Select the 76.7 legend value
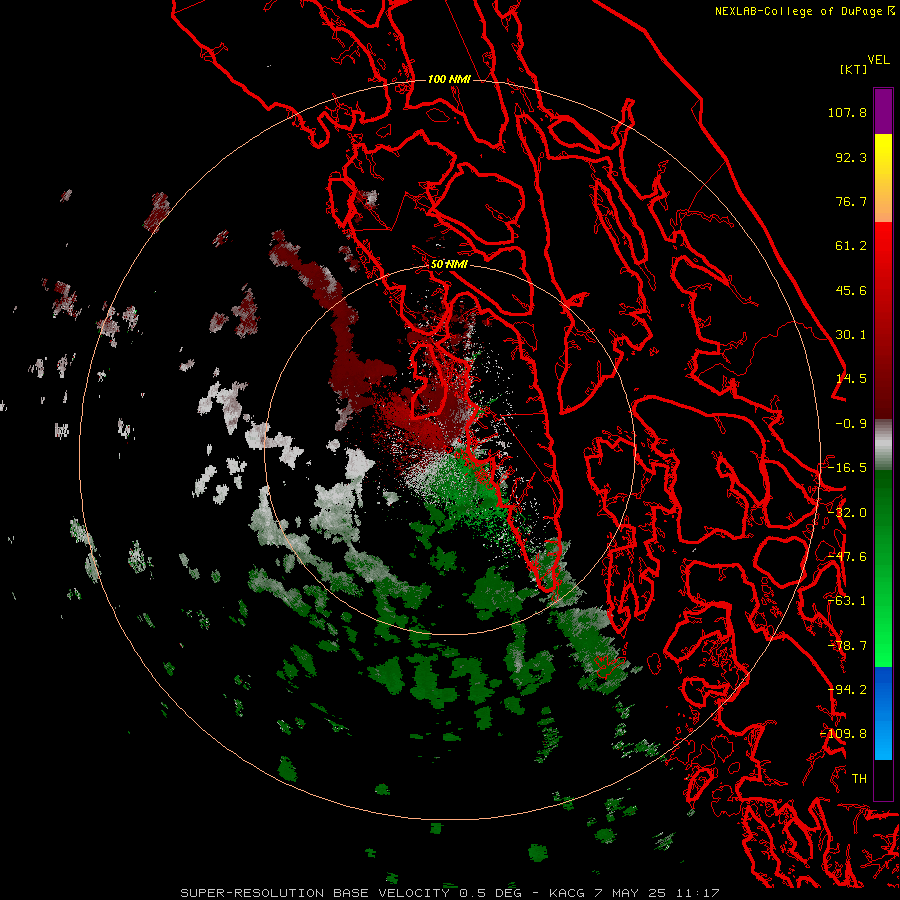The height and width of the screenshot is (900, 900). tap(851, 201)
